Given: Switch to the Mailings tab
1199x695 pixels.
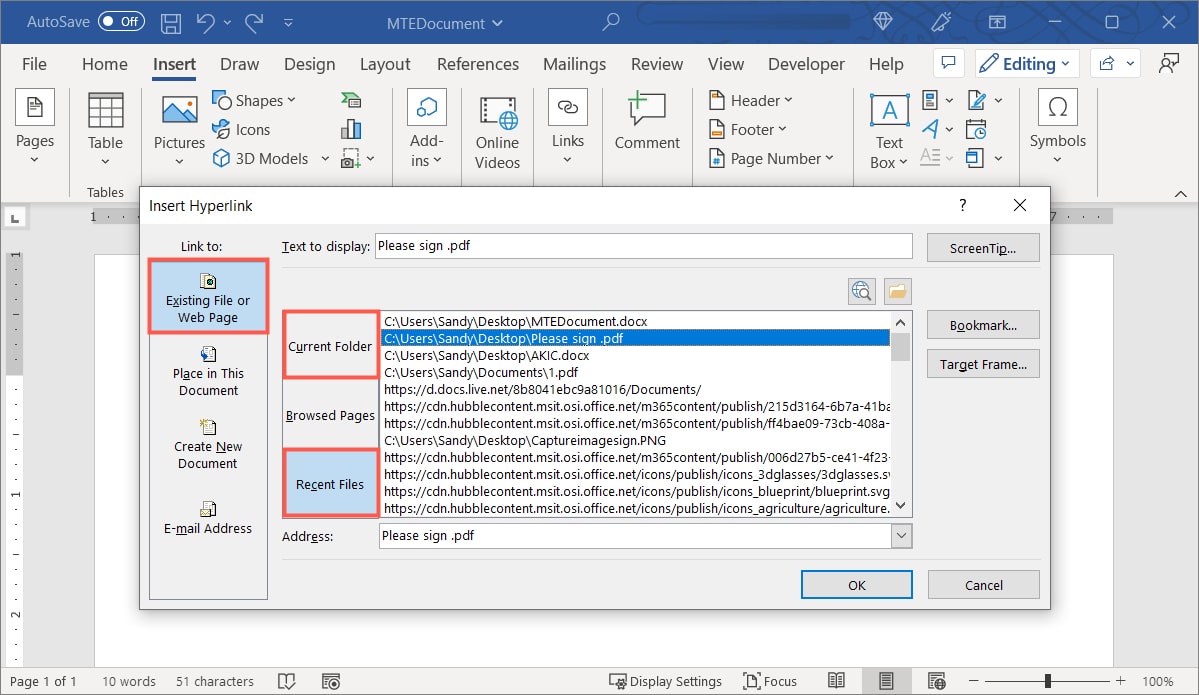Looking at the screenshot, I should click(574, 63).
